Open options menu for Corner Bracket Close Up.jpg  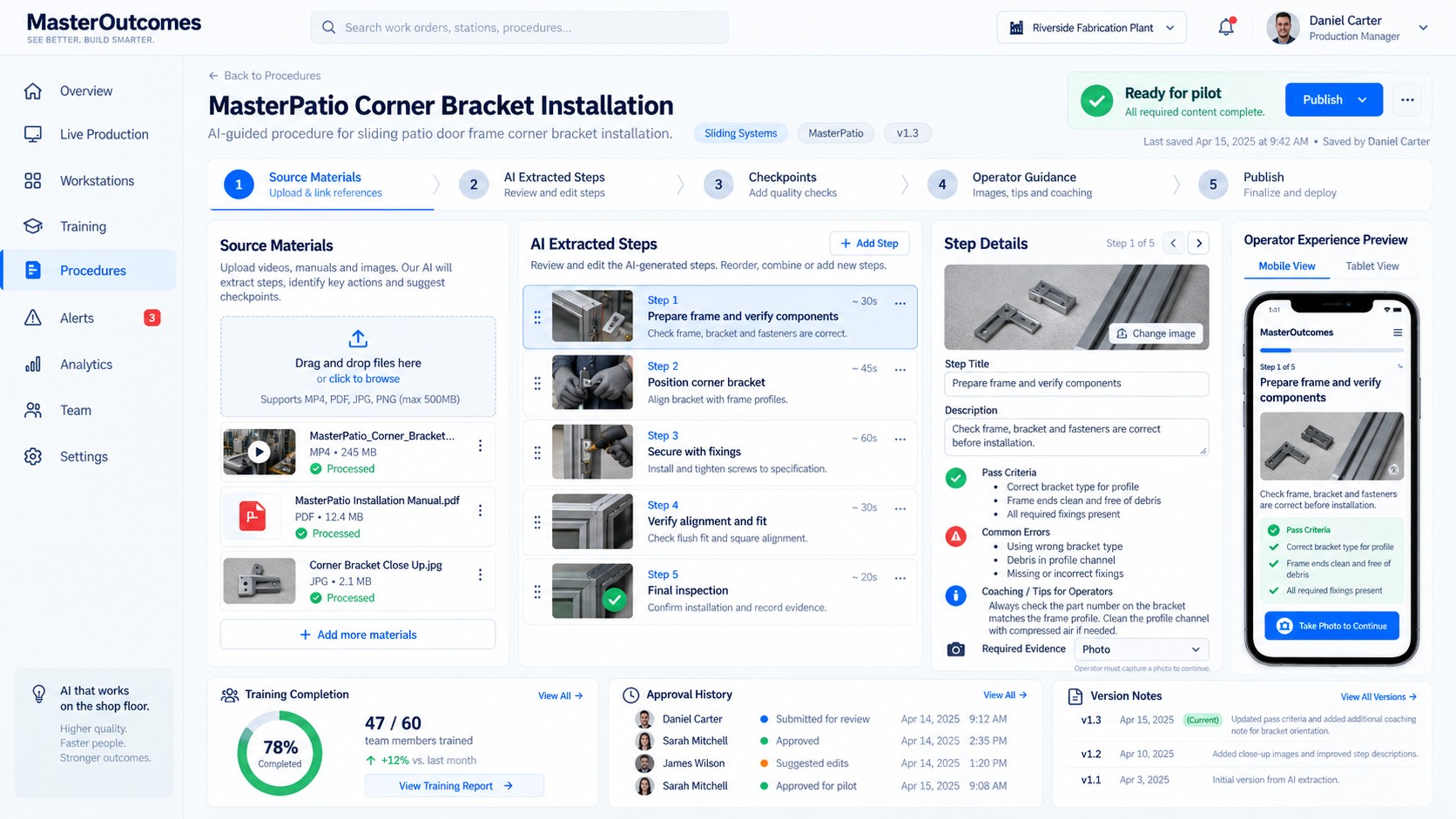click(x=480, y=575)
